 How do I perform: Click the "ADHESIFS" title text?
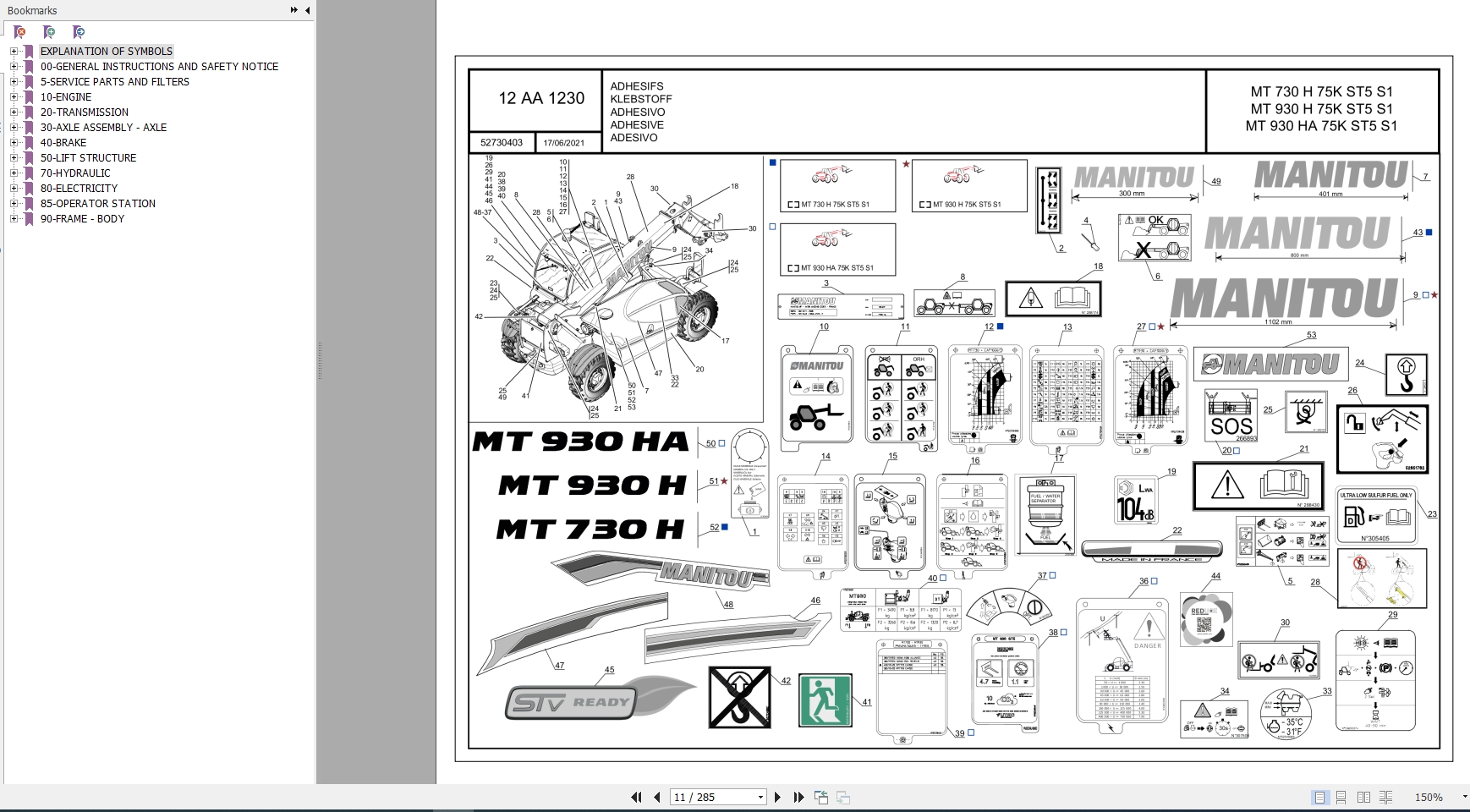(x=637, y=86)
